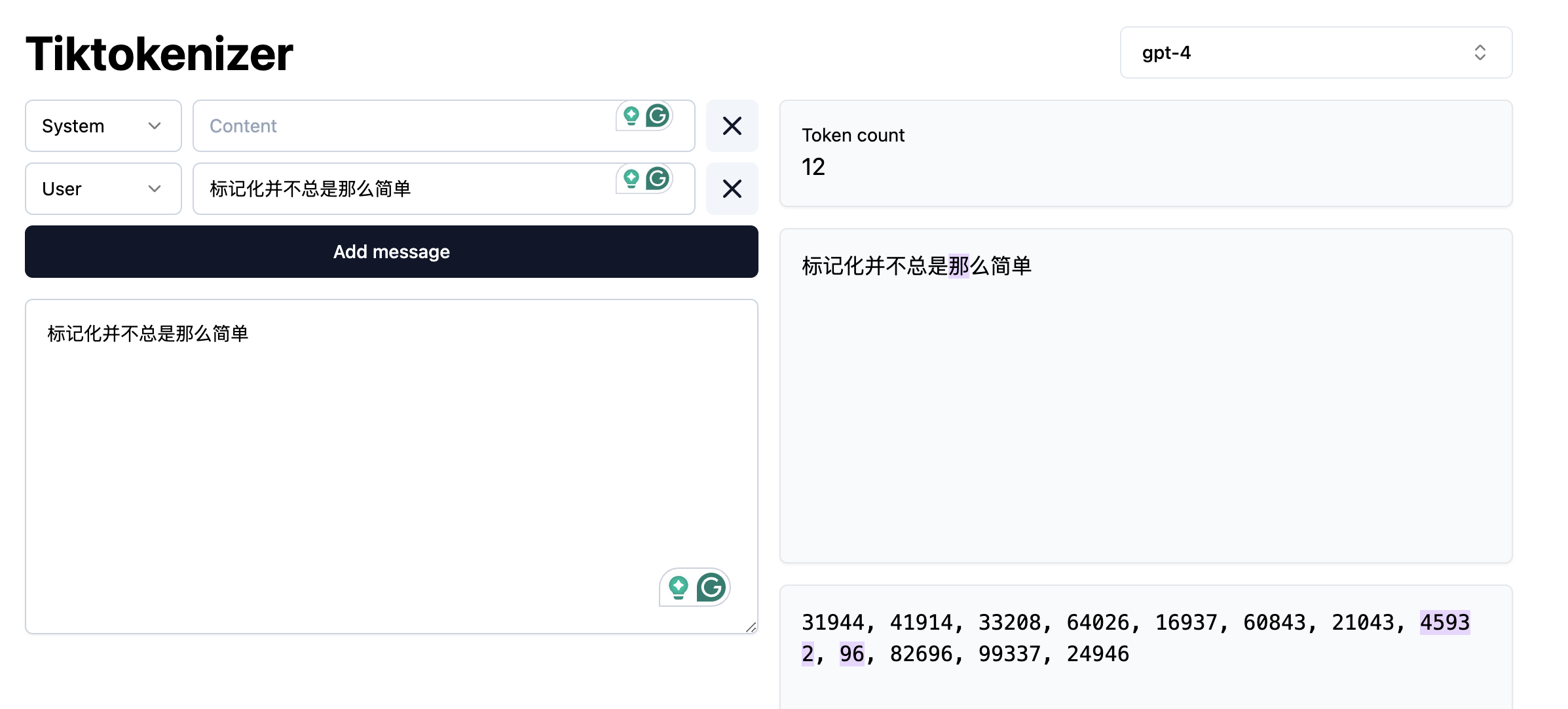The height and width of the screenshot is (709, 1568).
Task: Click the User message input with Chinese text
Action: tap(444, 189)
